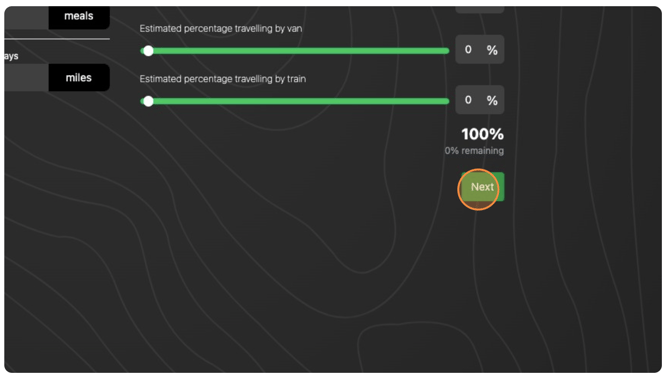
Task: Click the '0% remaining' text
Action: point(474,150)
